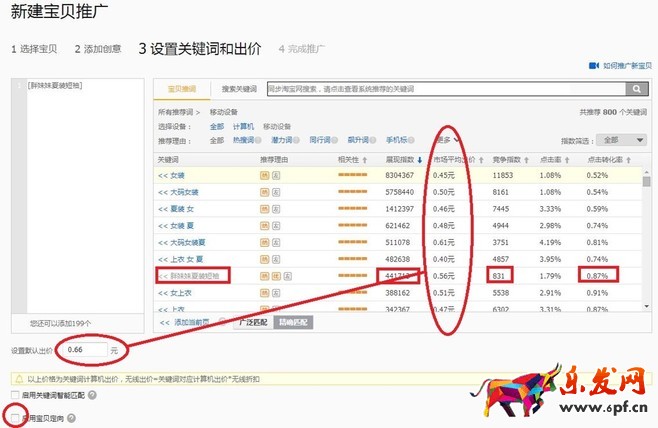
Task: Click 添加当前页 link
Action: (190, 323)
